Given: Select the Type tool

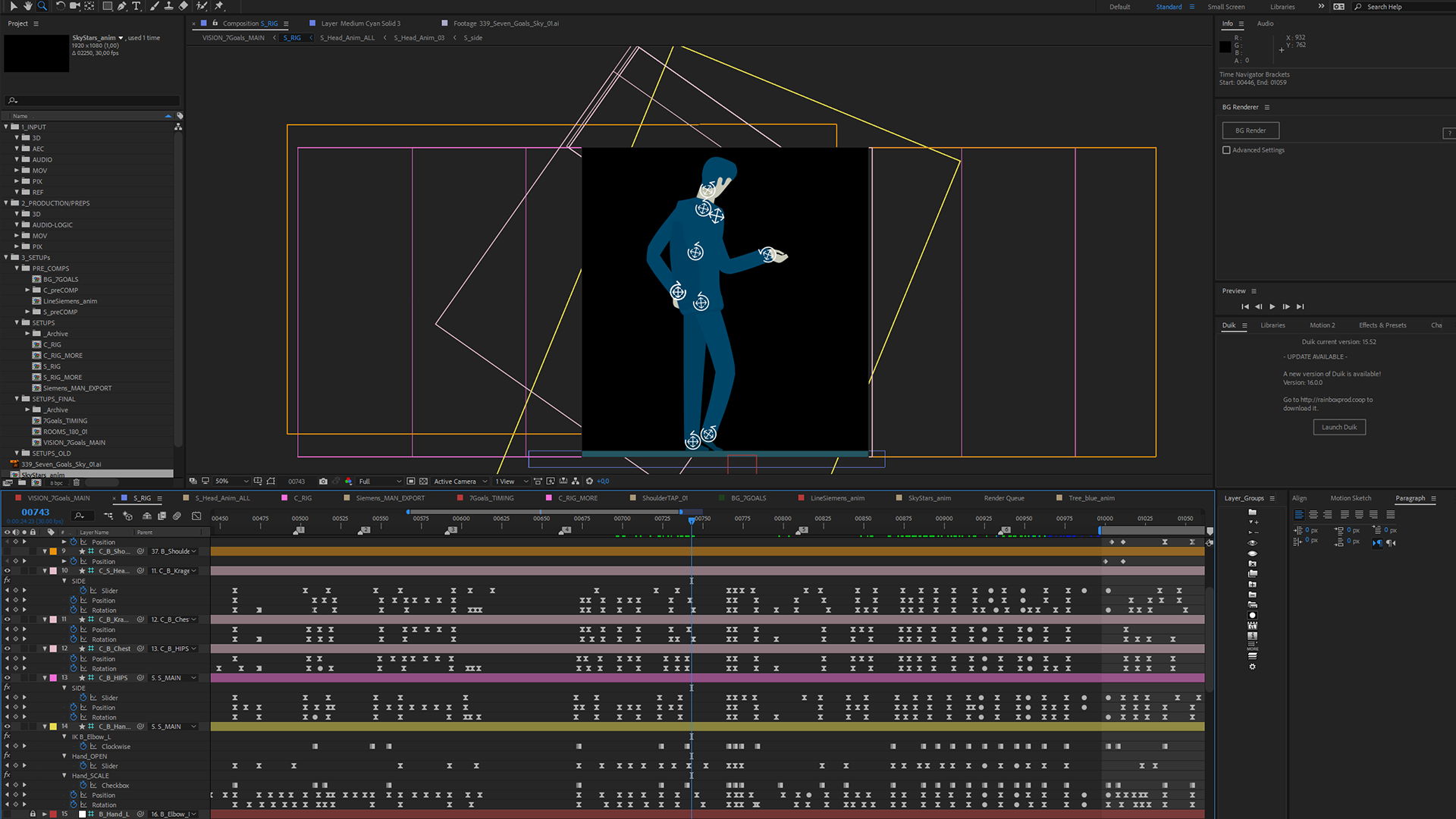Looking at the screenshot, I should [136, 6].
